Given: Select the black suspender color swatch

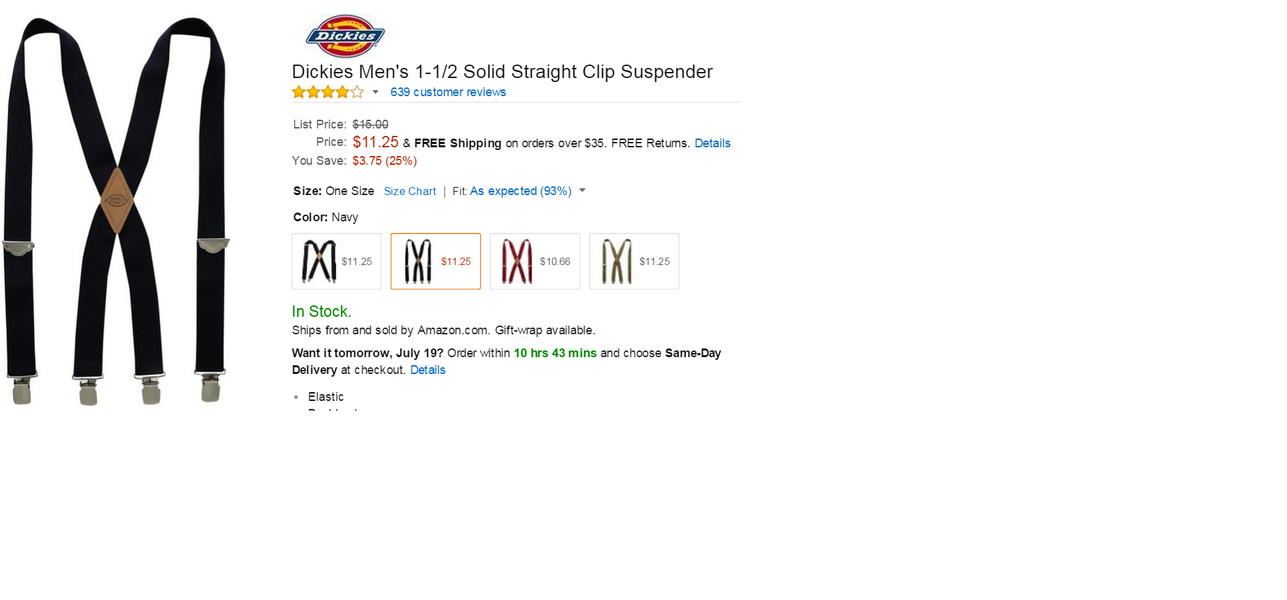Looking at the screenshot, I should 336,261.
